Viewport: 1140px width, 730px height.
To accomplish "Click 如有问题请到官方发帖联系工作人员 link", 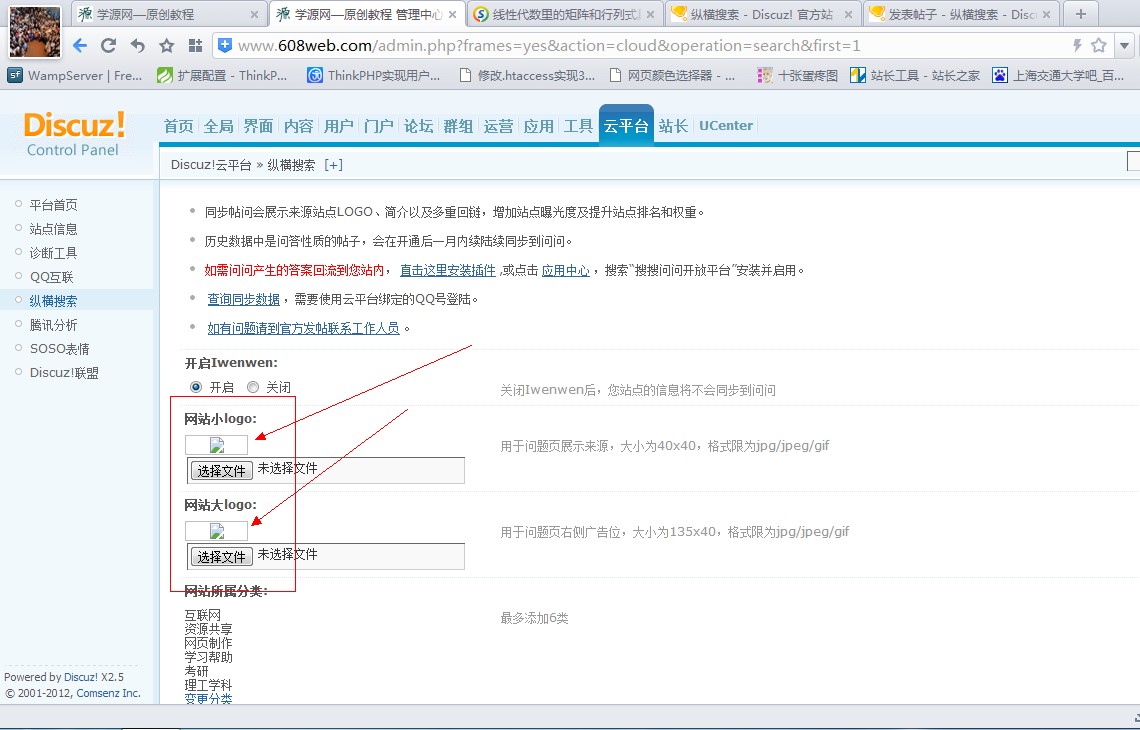I will point(303,329).
